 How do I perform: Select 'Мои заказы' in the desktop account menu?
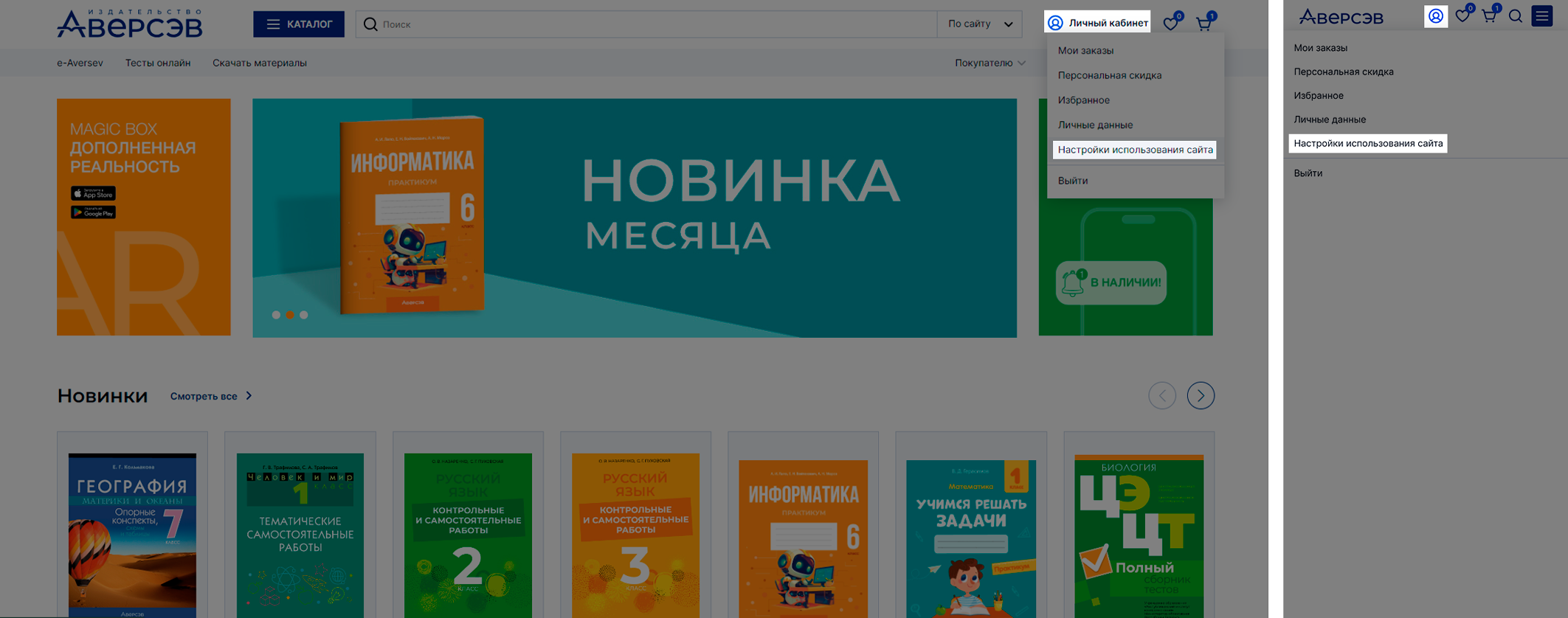[1085, 51]
